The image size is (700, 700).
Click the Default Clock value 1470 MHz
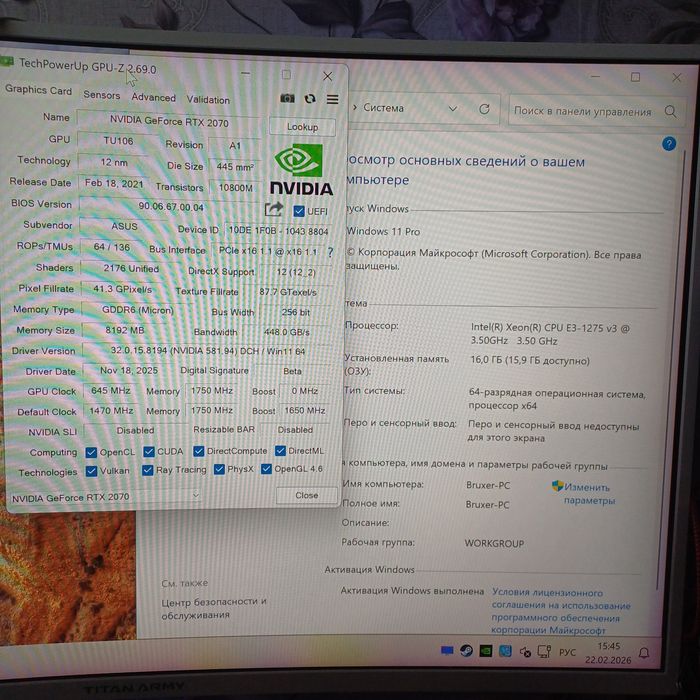111,410
